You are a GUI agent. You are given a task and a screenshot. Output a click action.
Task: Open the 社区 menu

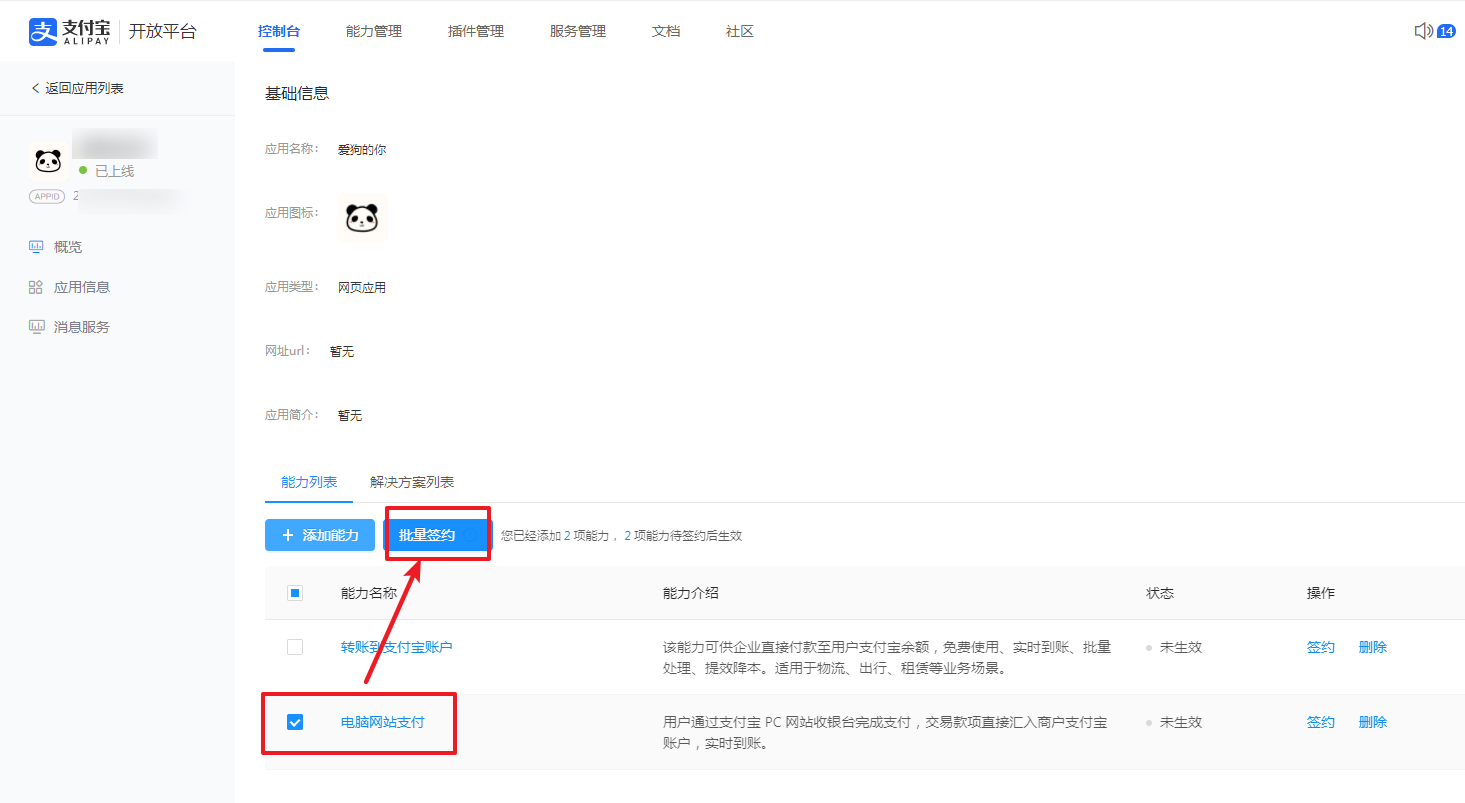(x=740, y=31)
